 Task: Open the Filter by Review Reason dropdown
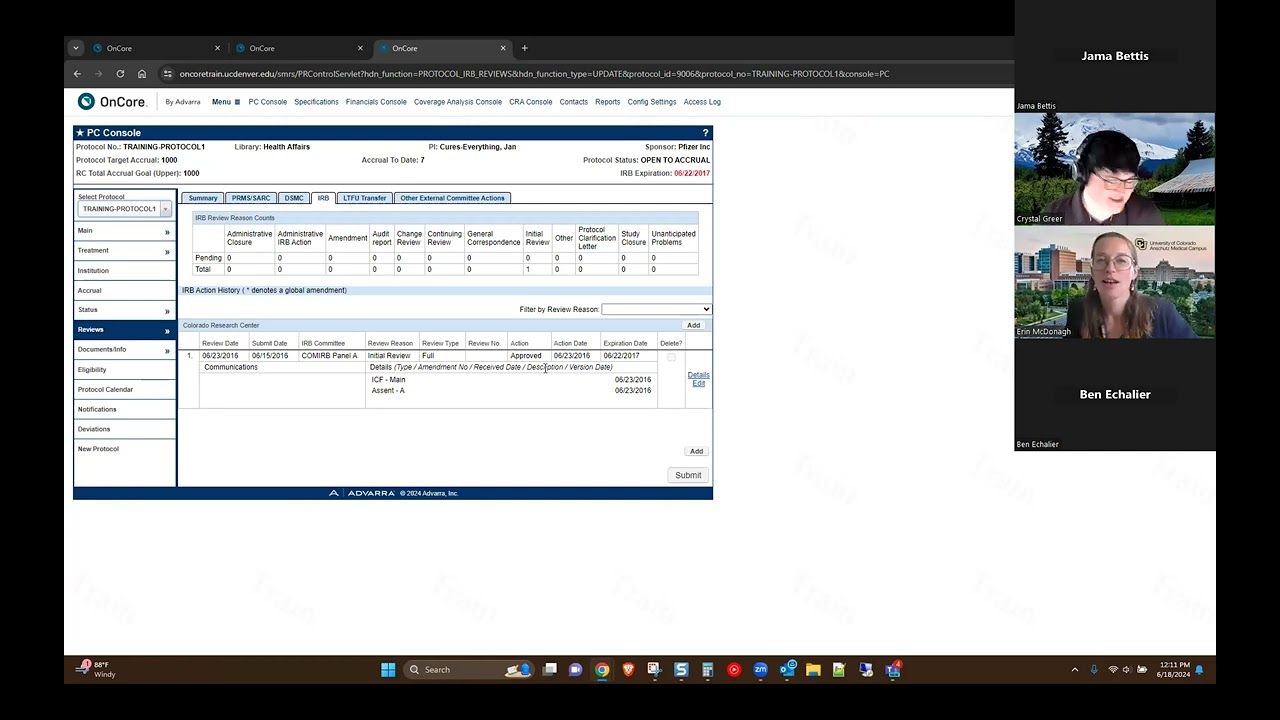pos(656,309)
